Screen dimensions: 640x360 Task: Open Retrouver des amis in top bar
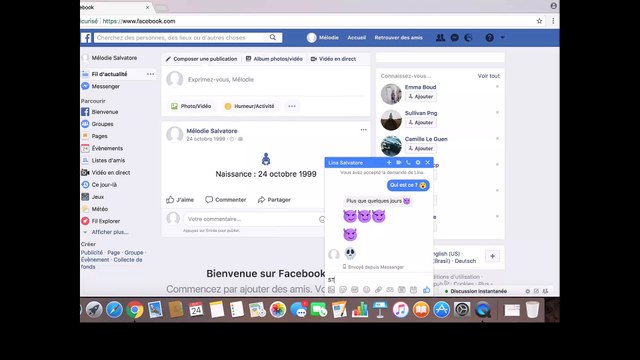(x=399, y=38)
